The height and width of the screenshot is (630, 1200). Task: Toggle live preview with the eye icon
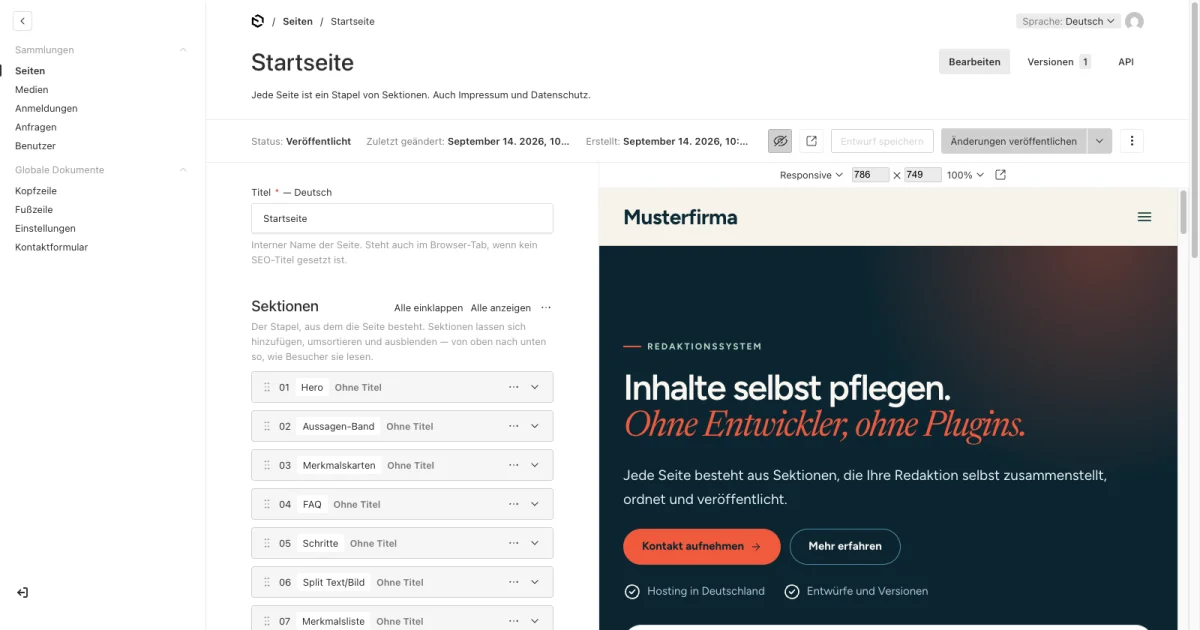[781, 141]
